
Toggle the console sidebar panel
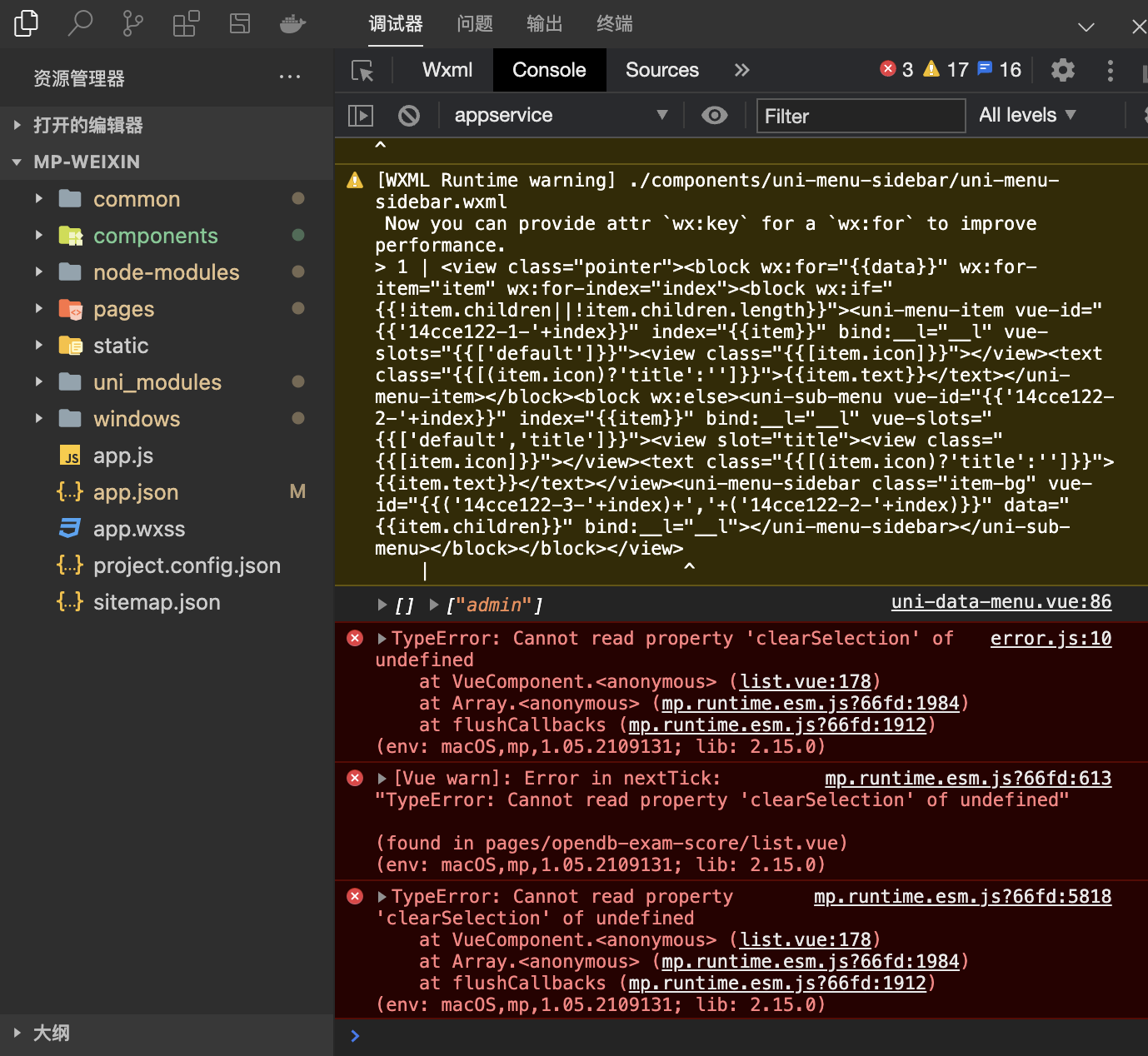tap(360, 115)
